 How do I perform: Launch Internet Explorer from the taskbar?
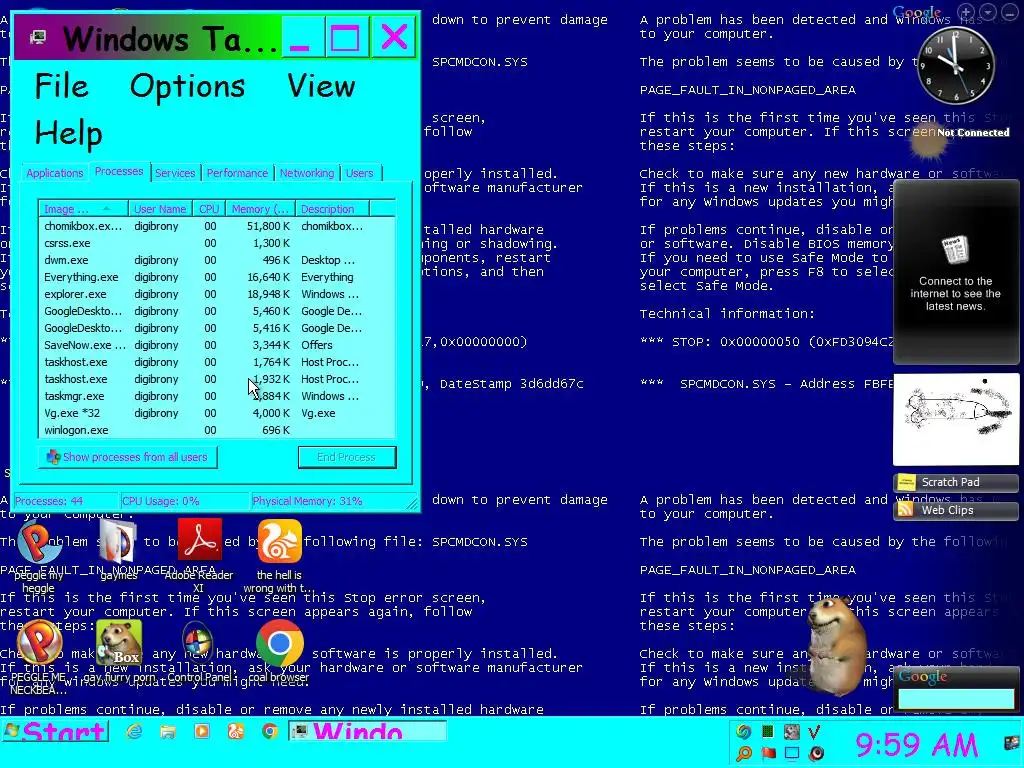pos(134,731)
